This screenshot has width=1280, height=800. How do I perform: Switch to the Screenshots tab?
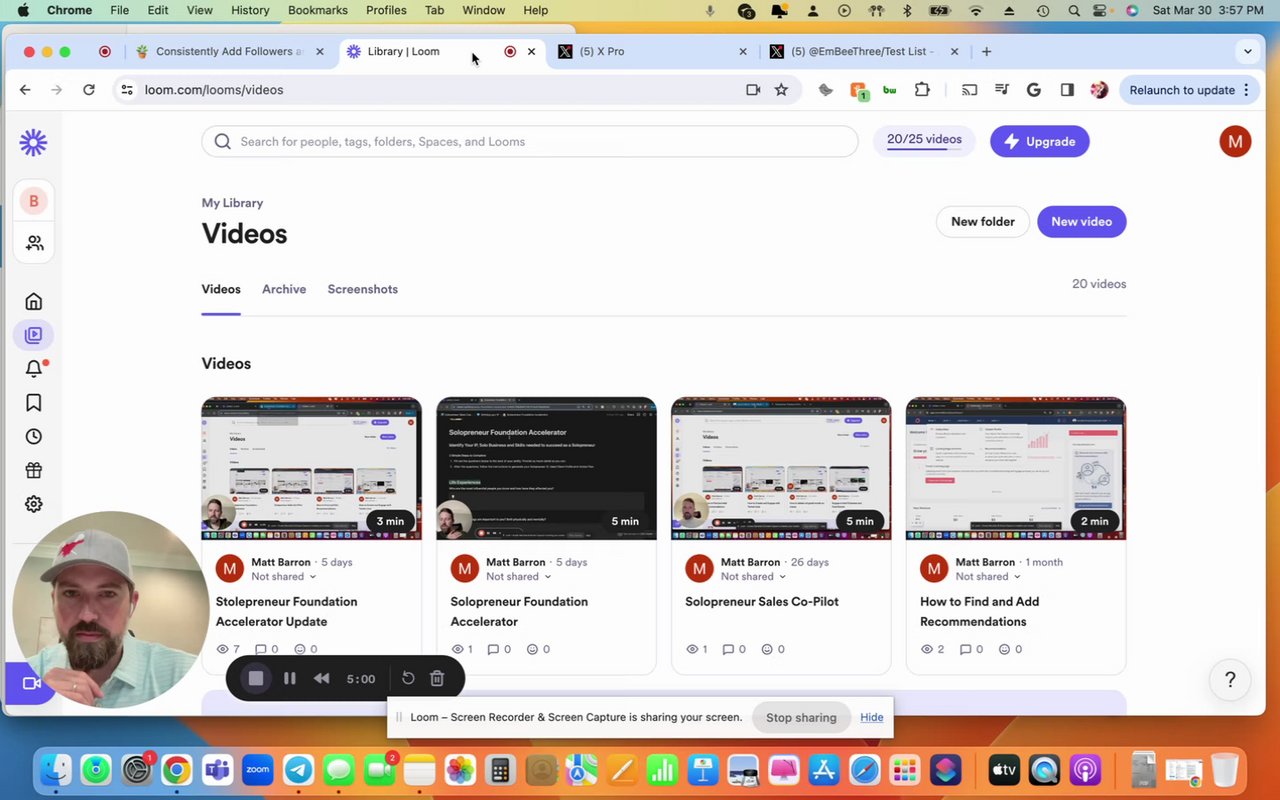pyautogui.click(x=362, y=289)
